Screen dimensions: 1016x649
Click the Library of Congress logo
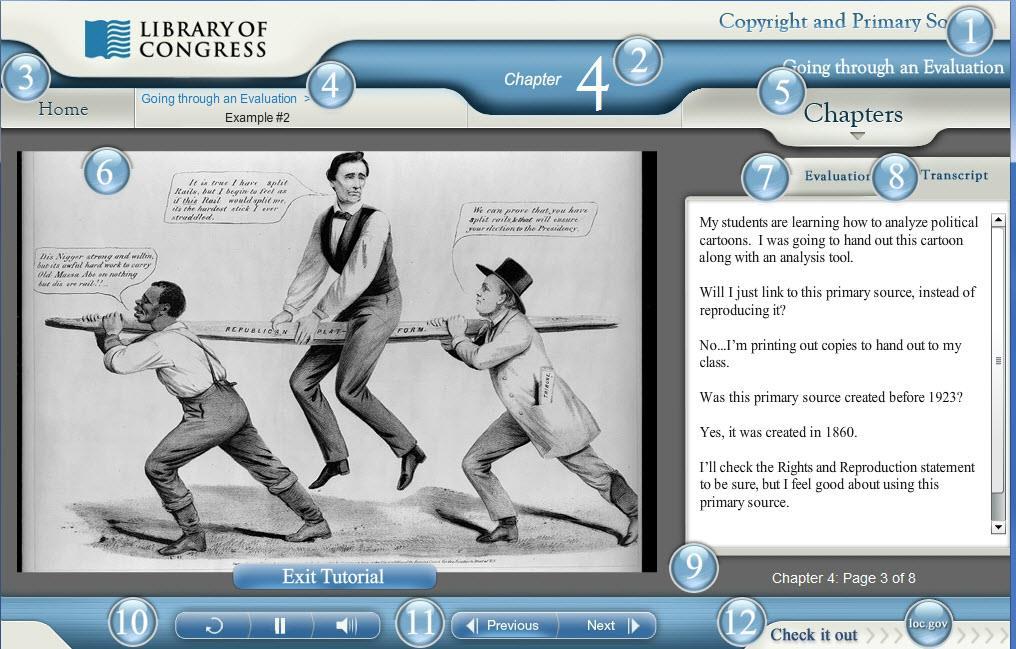pyautogui.click(x=176, y=39)
